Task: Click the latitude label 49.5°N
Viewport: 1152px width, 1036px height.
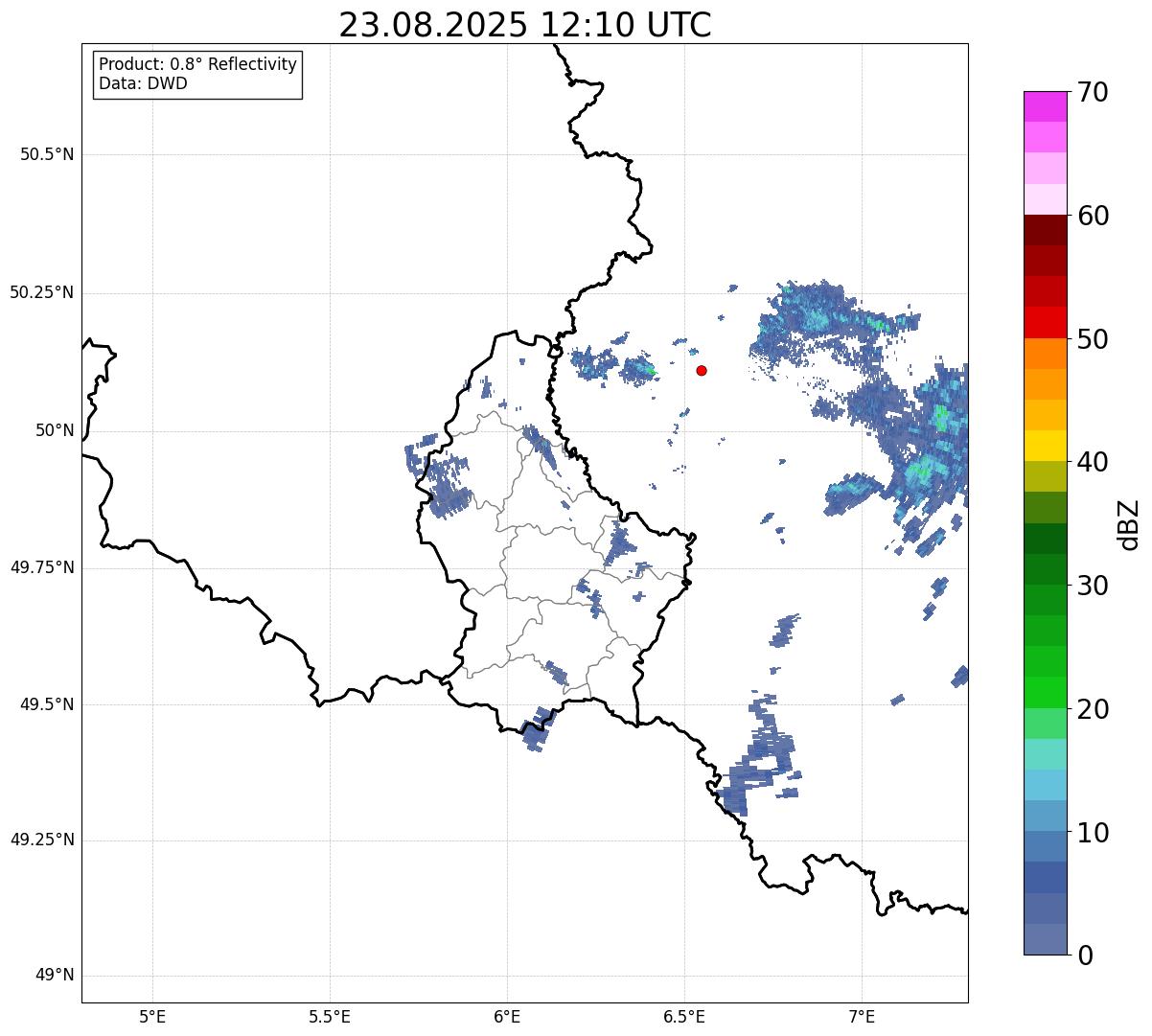Action: click(47, 704)
